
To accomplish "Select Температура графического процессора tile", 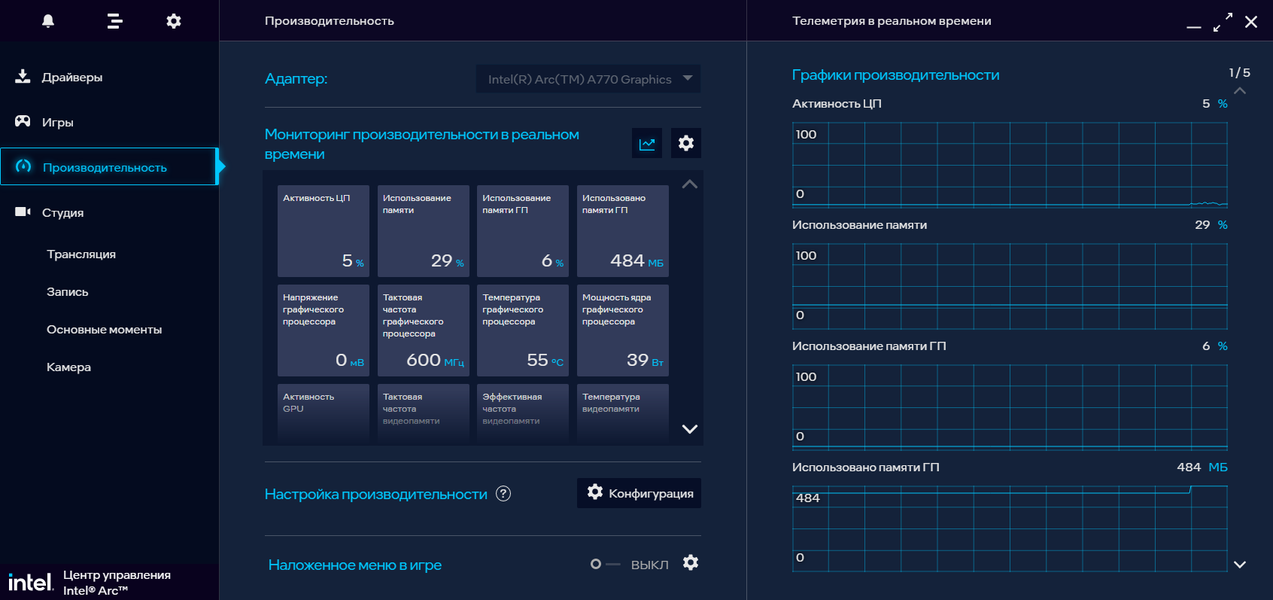I will [x=523, y=331].
